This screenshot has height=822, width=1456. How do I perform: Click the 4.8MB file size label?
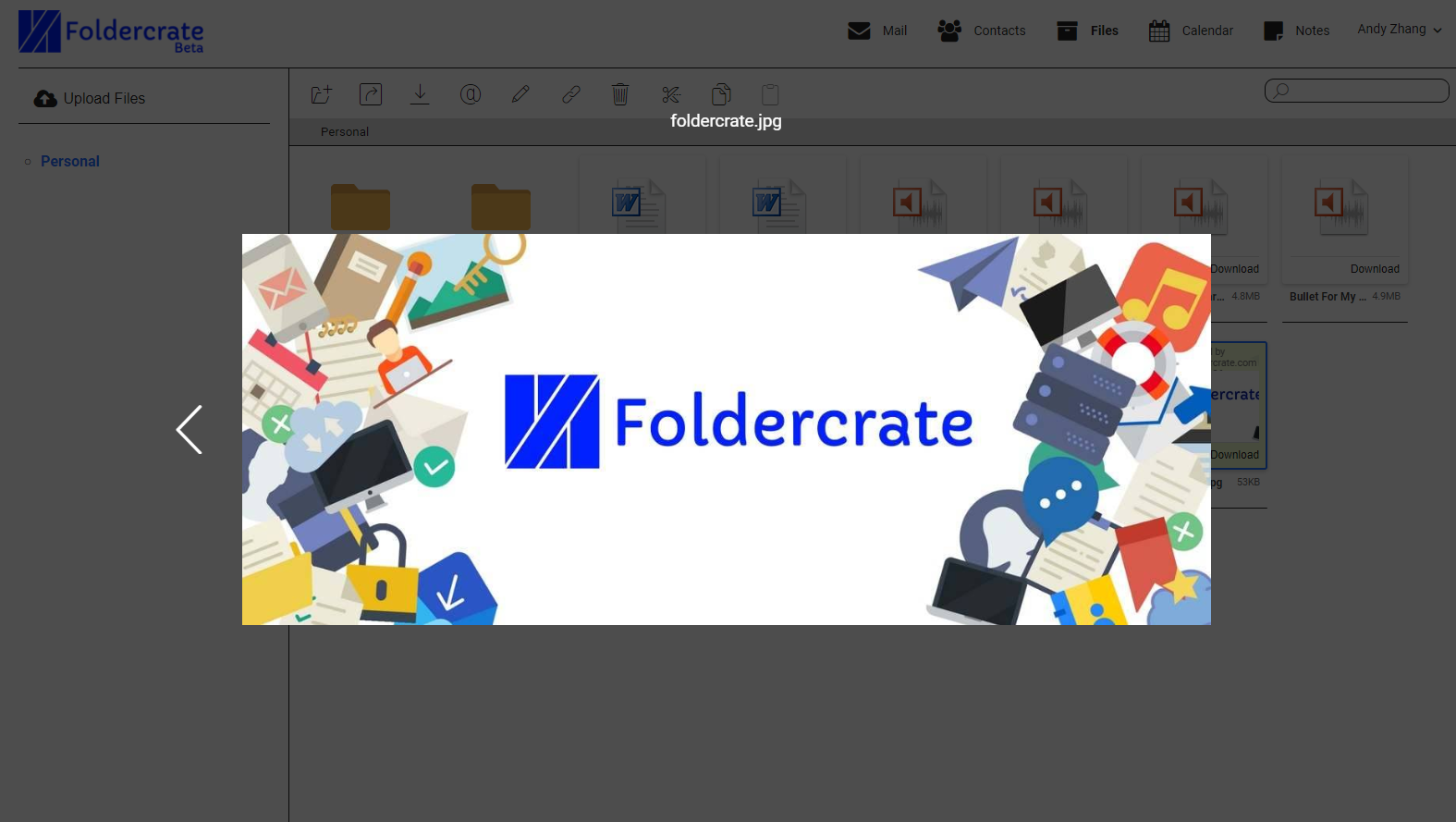pos(1245,297)
